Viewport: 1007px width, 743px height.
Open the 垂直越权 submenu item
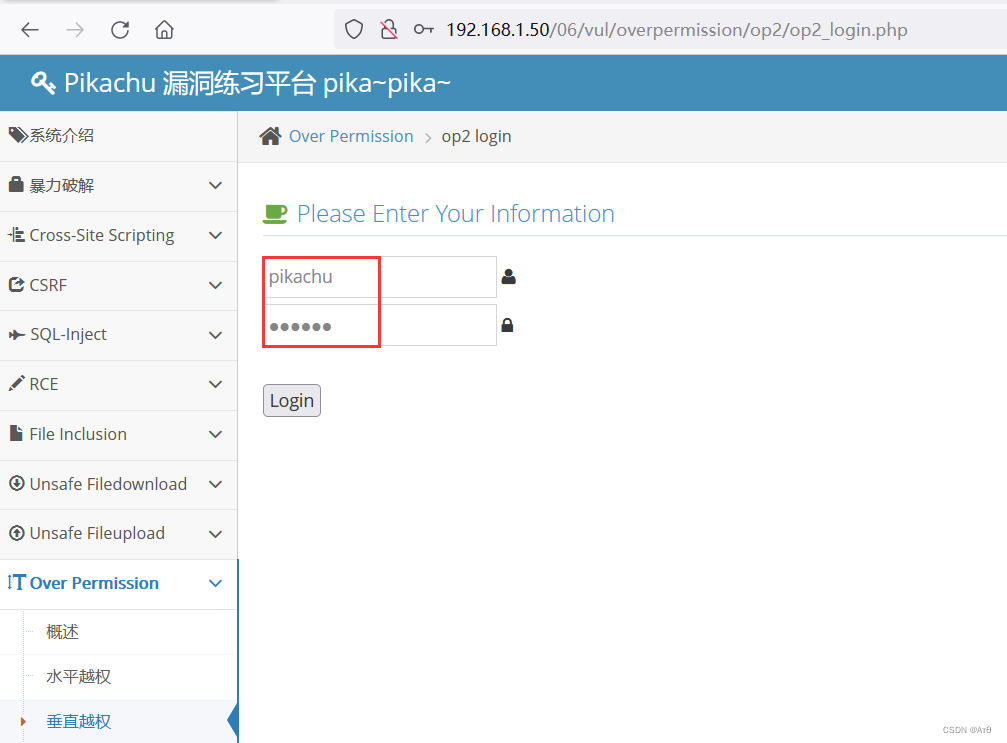pyautogui.click(x=78, y=721)
